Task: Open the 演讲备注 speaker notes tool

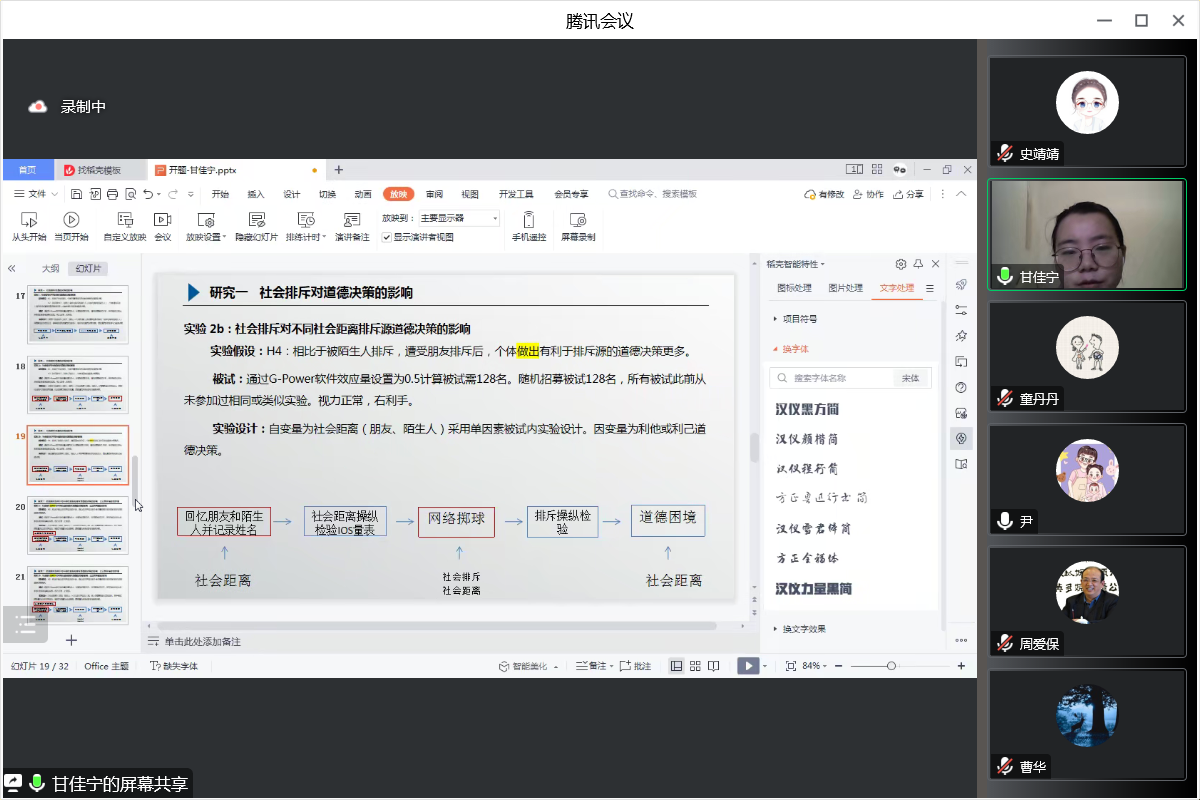Action: point(351,219)
